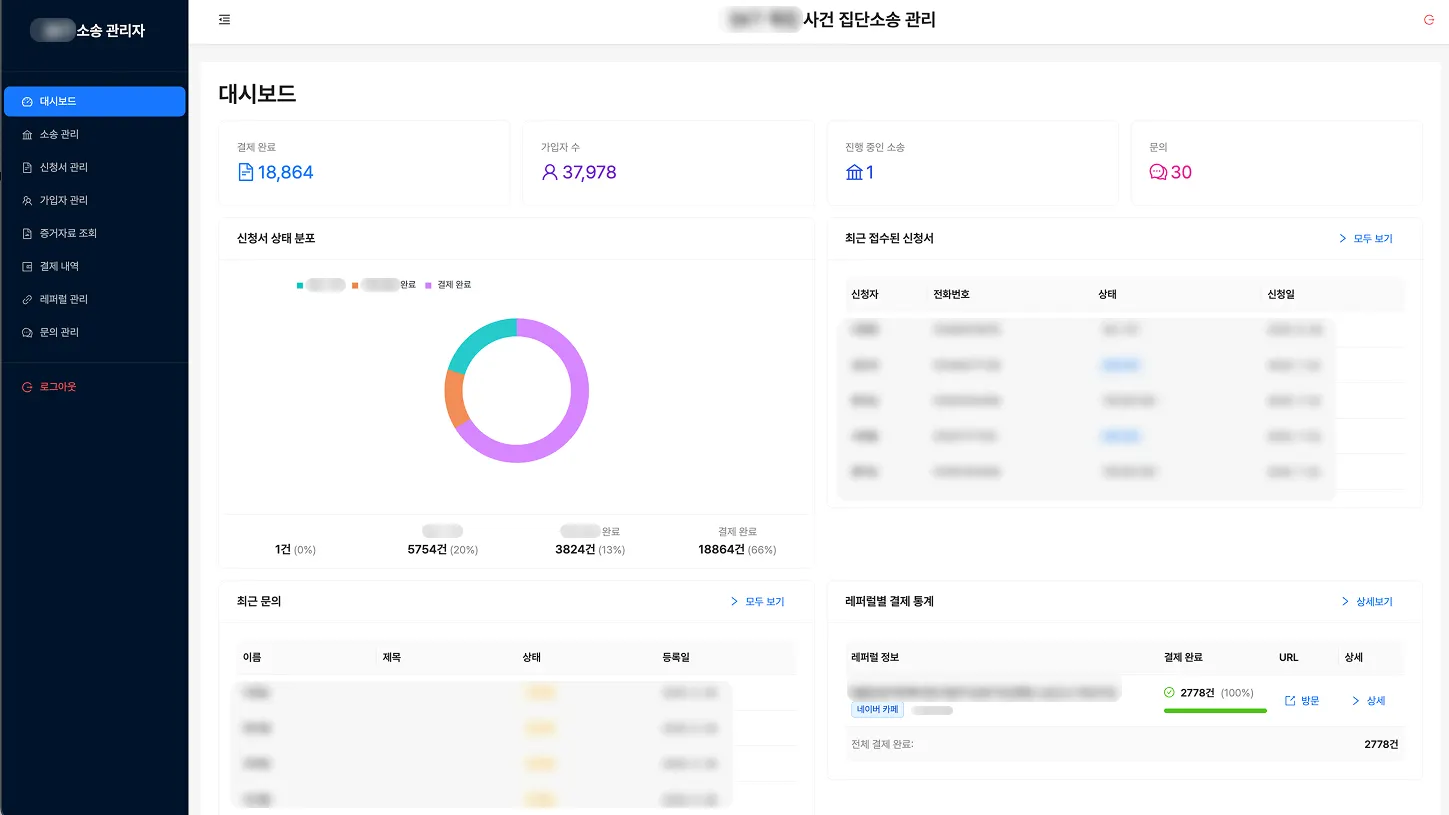Click the logout icon in the top header
This screenshot has height=815, width=1449.
click(1428, 20)
